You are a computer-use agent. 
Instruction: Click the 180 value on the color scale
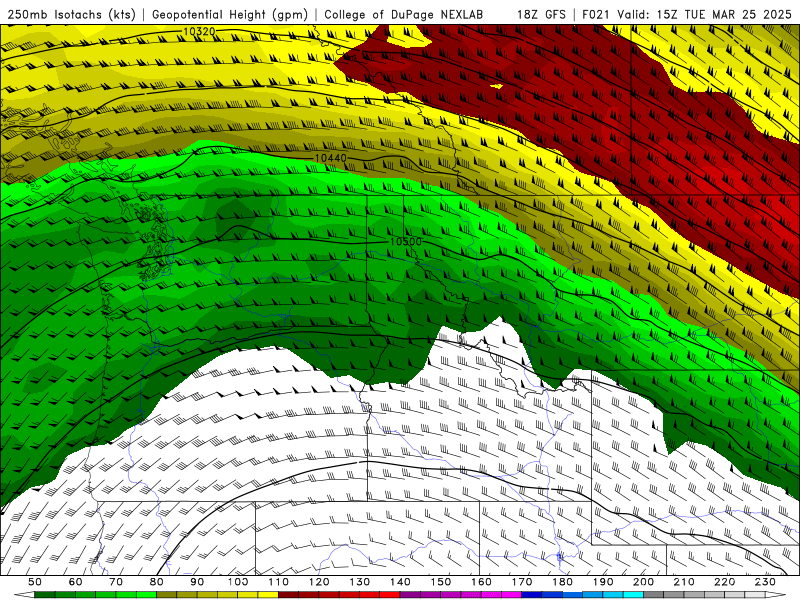pyautogui.click(x=562, y=582)
